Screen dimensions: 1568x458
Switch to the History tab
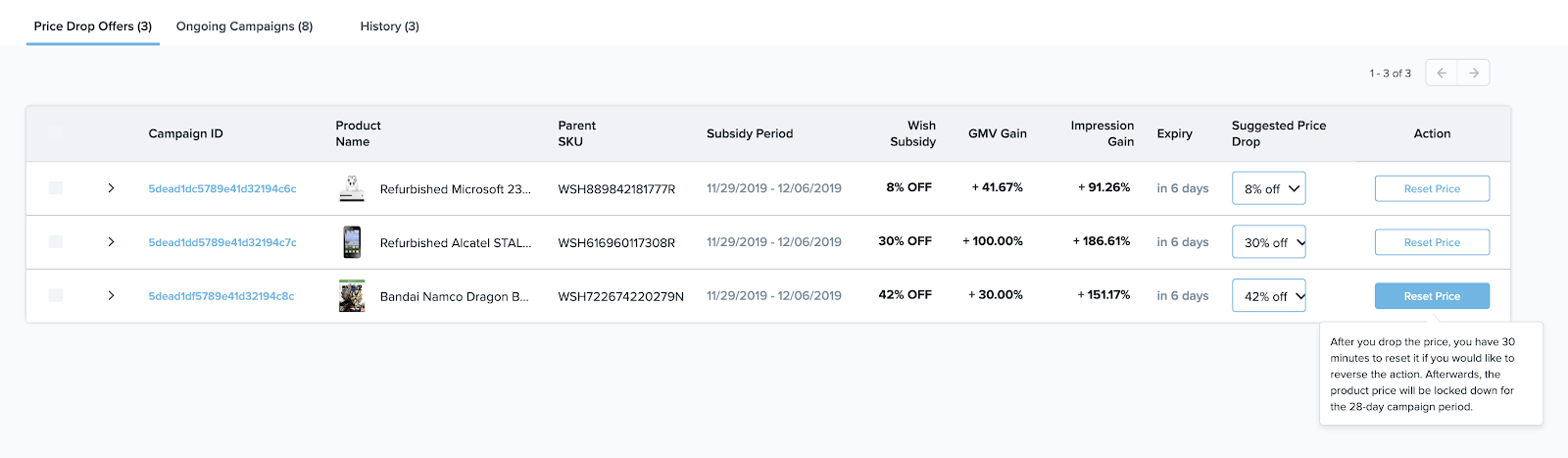(x=389, y=26)
